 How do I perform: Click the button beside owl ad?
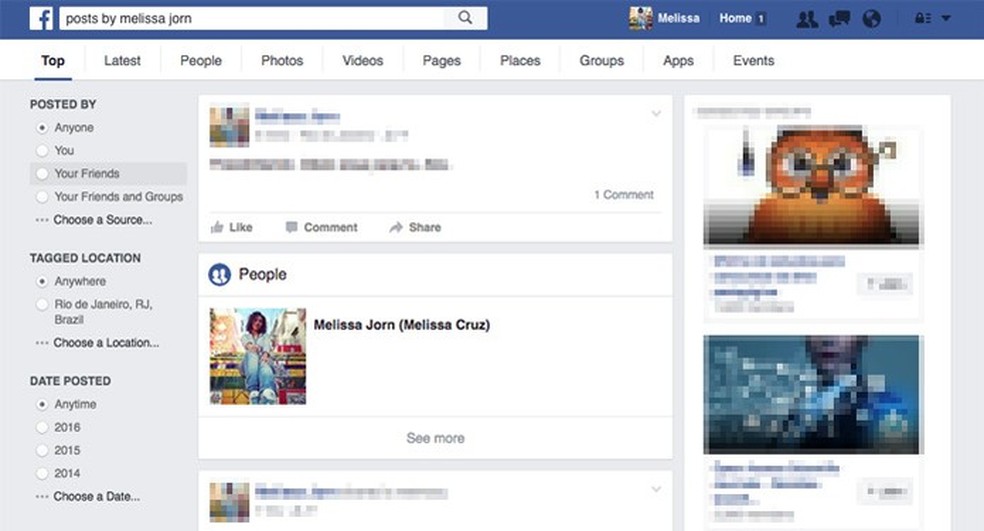pyautogui.click(x=885, y=284)
